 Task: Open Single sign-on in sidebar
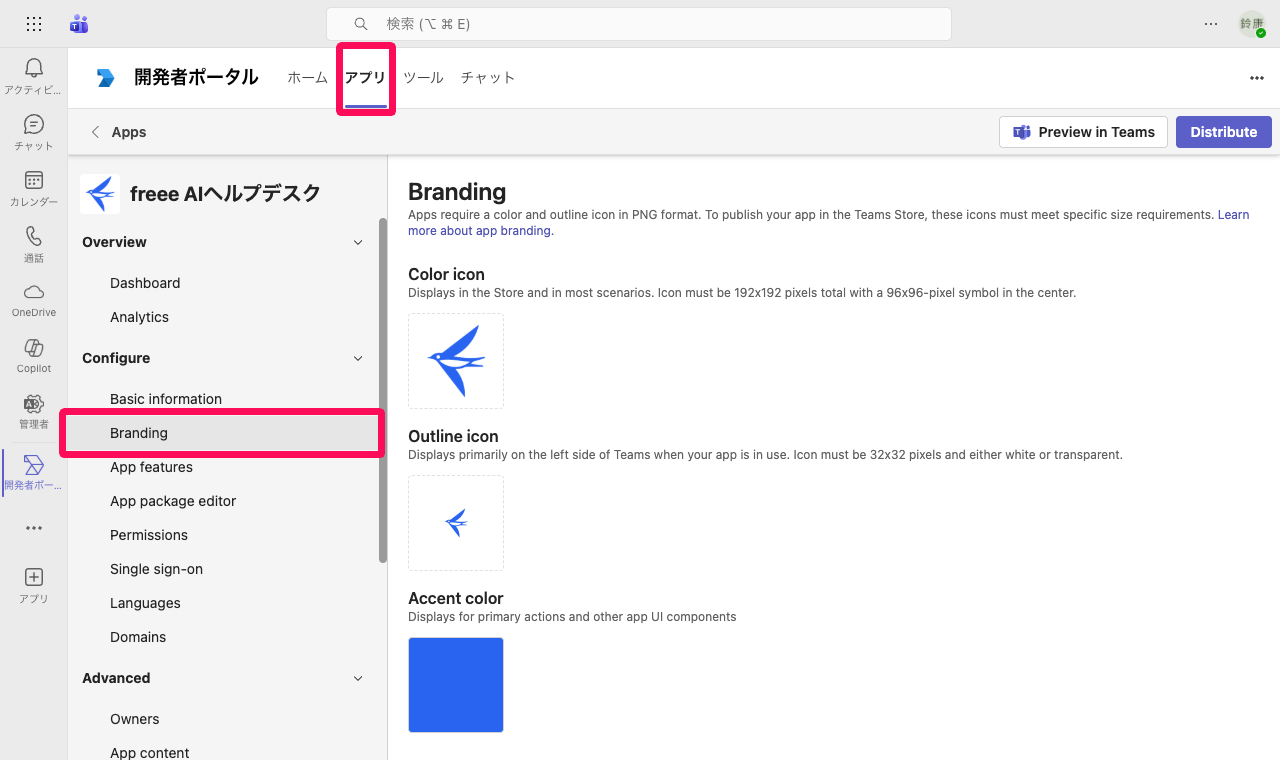[x=156, y=569]
